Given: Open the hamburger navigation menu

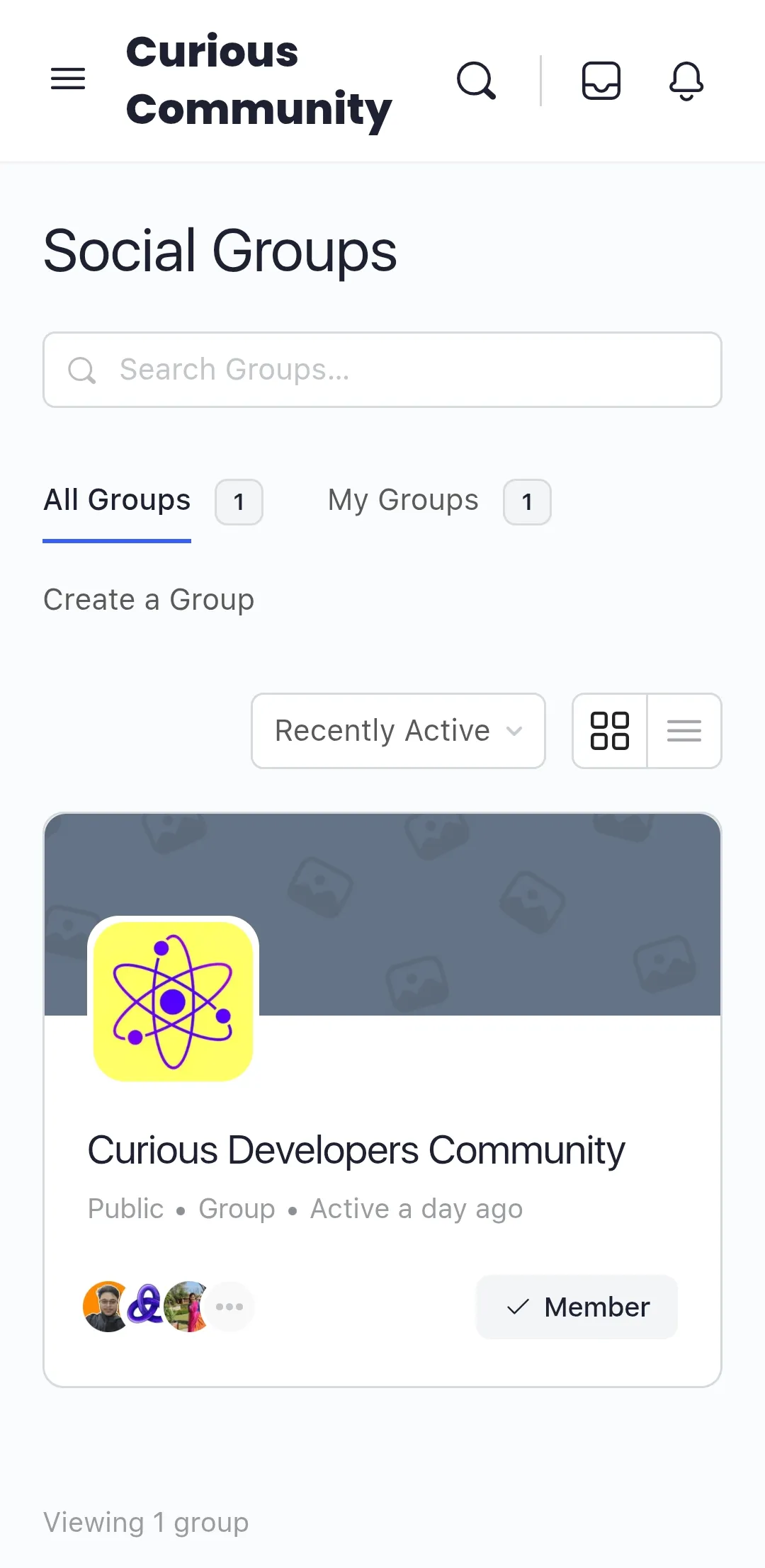Looking at the screenshot, I should pos(68,79).
